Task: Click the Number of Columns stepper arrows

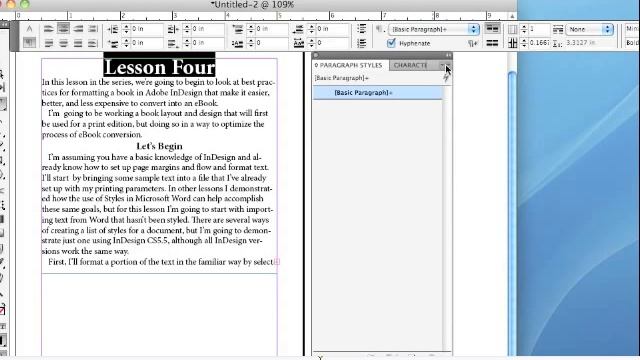Action: (x=524, y=29)
